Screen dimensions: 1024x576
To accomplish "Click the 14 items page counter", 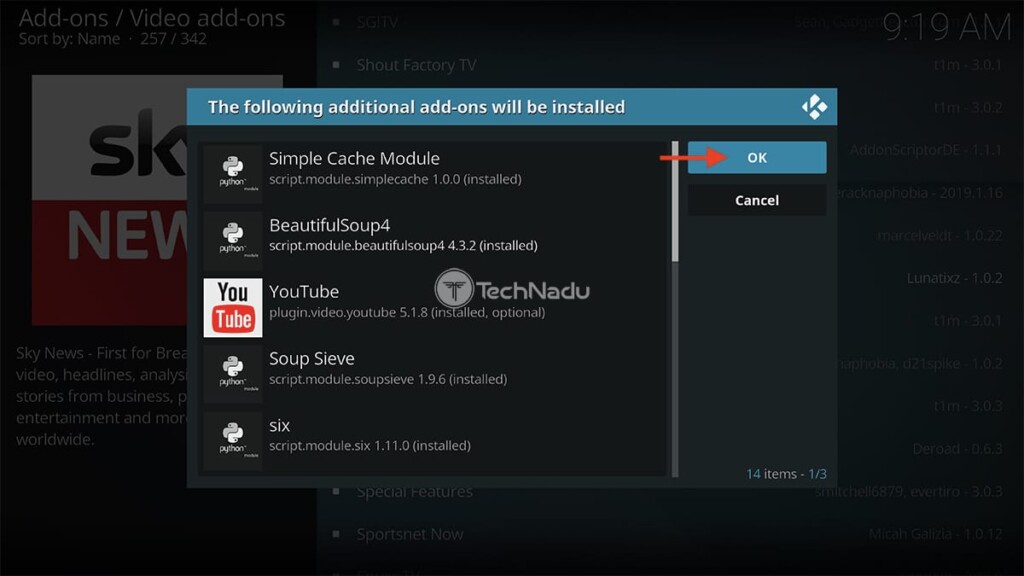I will point(786,473).
